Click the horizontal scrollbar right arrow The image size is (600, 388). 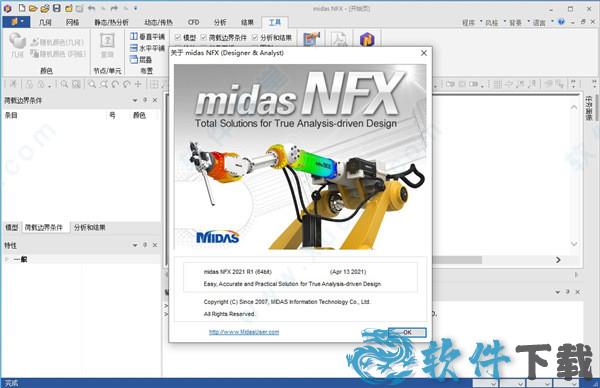(558, 260)
